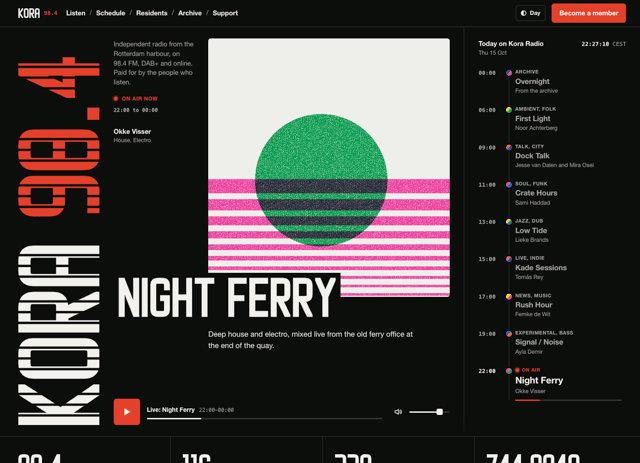Click the Night Ferry schedule color dot
The width and height of the screenshot is (640, 463).
coord(509,371)
